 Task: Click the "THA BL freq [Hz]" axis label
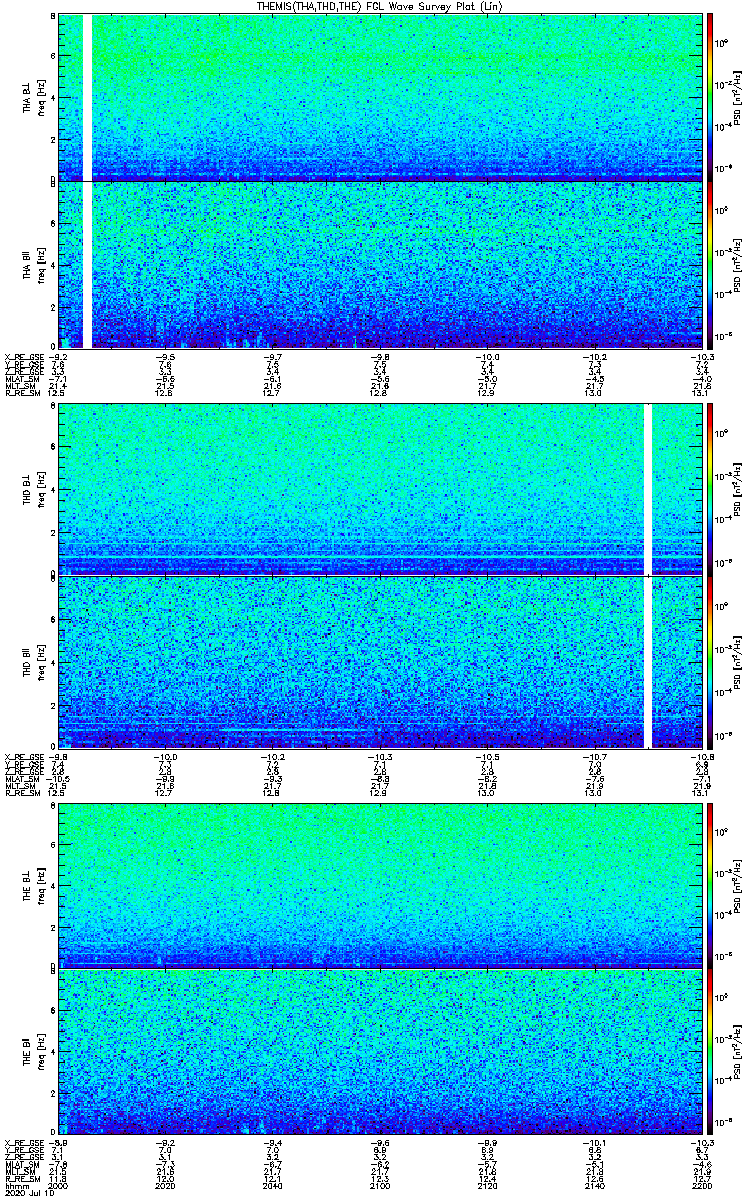coord(33,96)
